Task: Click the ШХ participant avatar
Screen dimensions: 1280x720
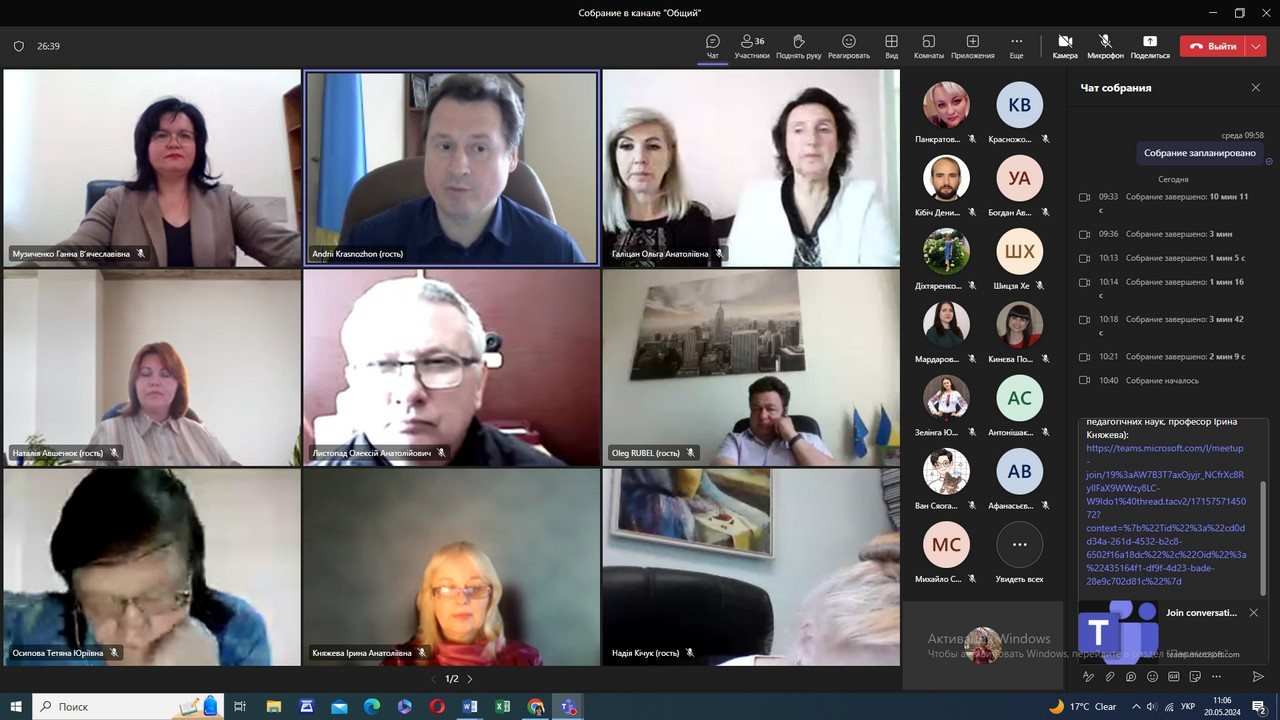Action: click(x=1019, y=252)
